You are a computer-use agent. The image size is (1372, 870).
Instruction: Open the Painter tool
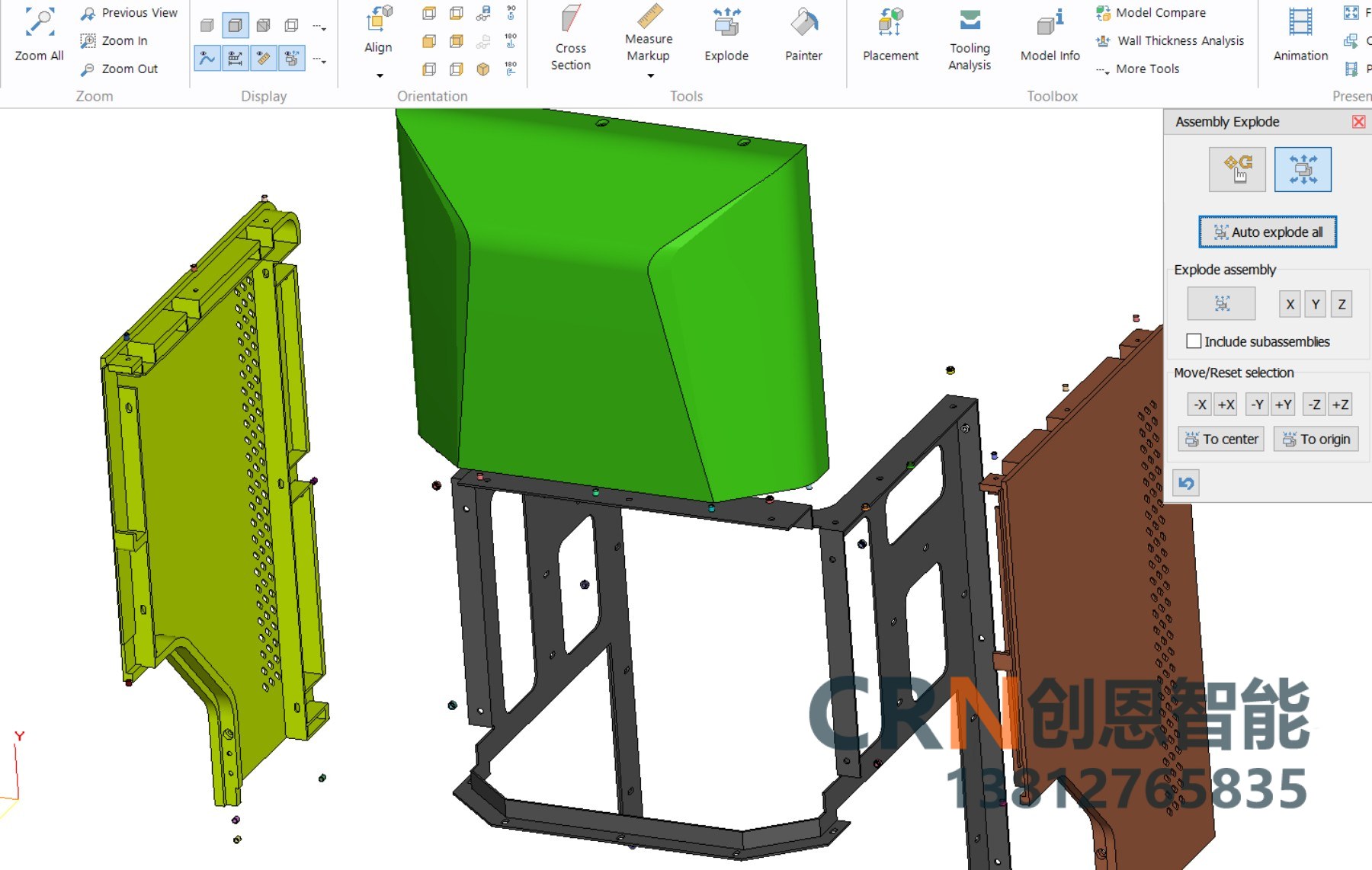click(x=803, y=34)
